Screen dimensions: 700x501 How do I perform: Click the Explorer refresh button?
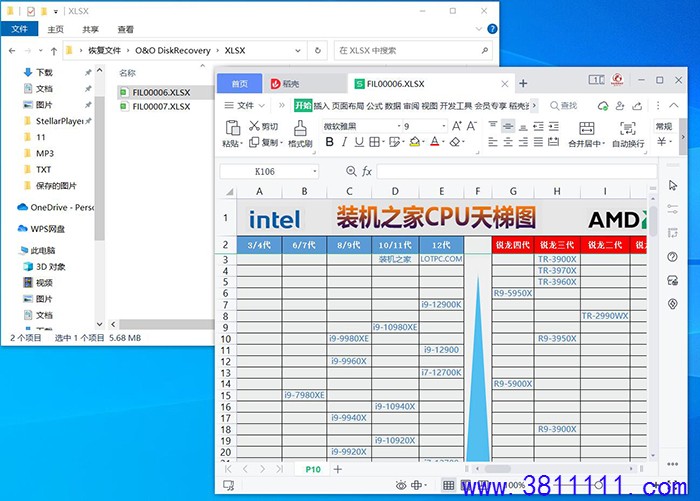click(x=317, y=50)
